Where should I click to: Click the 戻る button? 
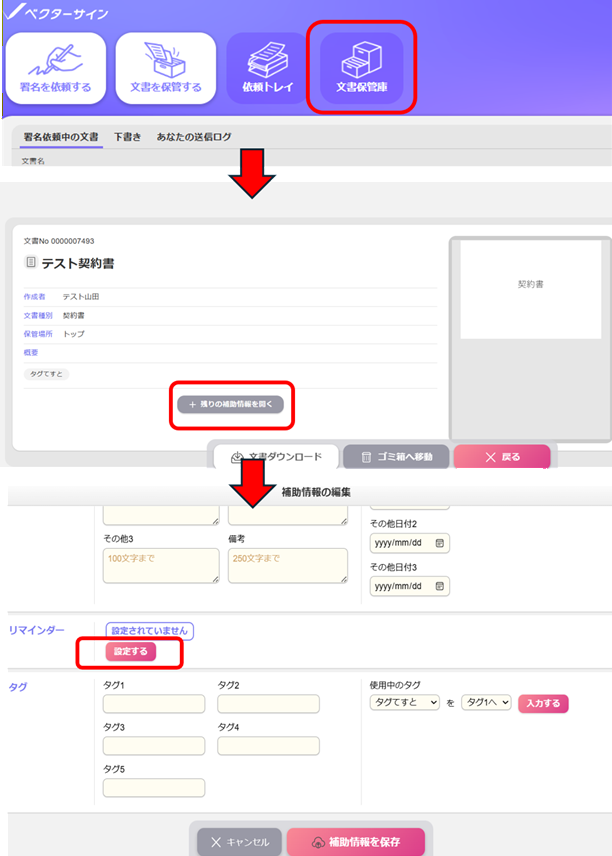[x=502, y=457]
